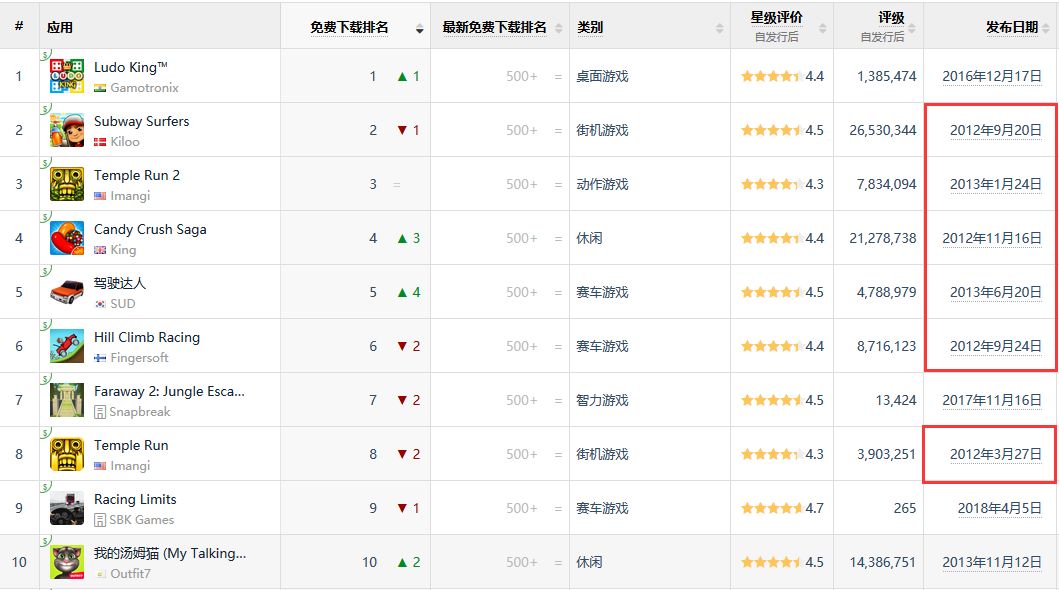Click US flag beside Imangi in Temple Run 2 row

100,196
